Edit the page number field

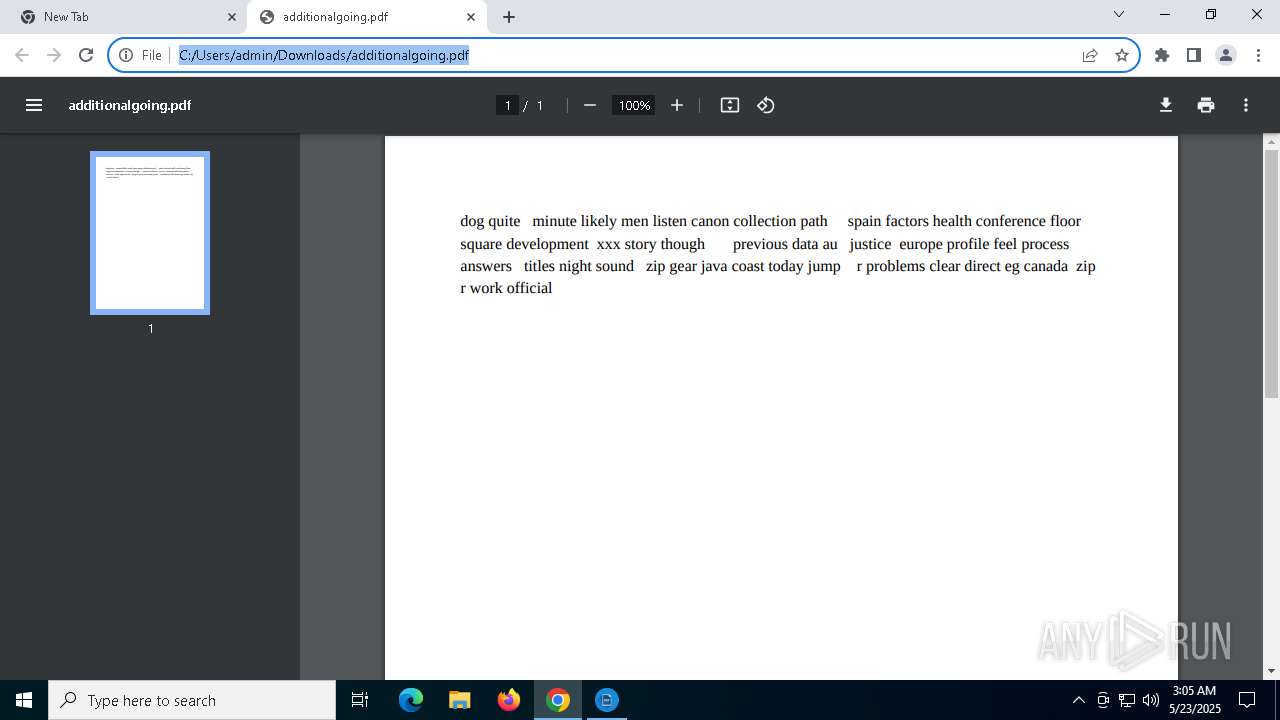(507, 105)
